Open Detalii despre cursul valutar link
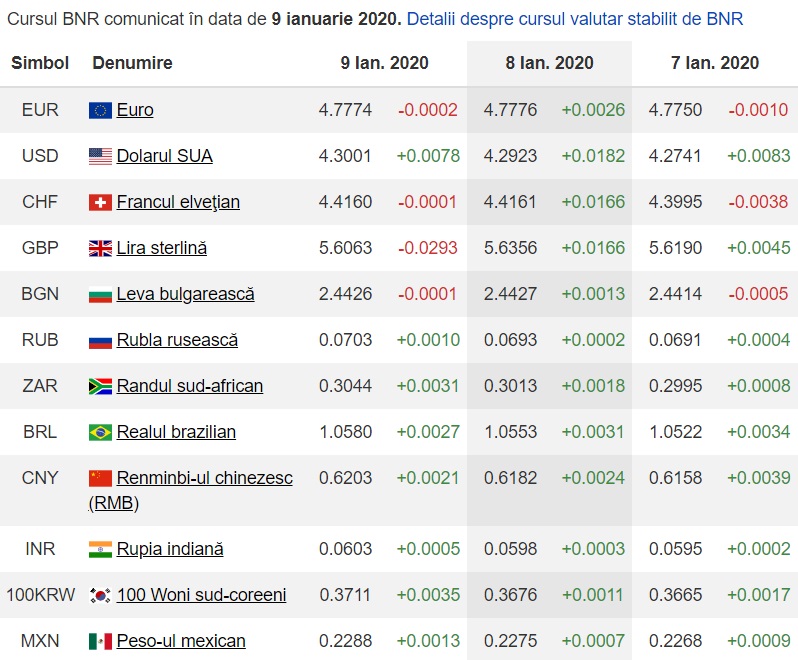Image resolution: width=798 pixels, height=660 pixels. (x=575, y=19)
